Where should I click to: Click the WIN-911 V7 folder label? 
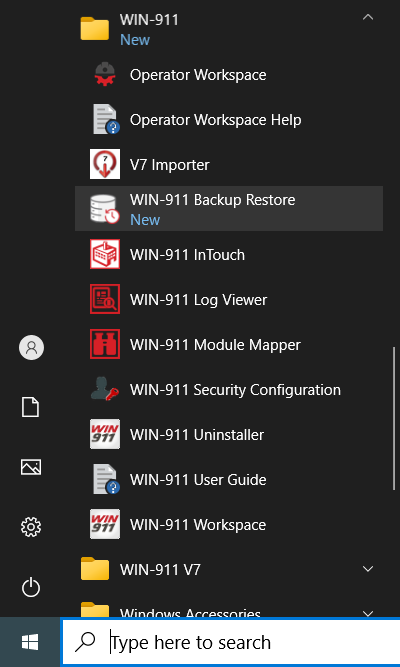click(160, 569)
